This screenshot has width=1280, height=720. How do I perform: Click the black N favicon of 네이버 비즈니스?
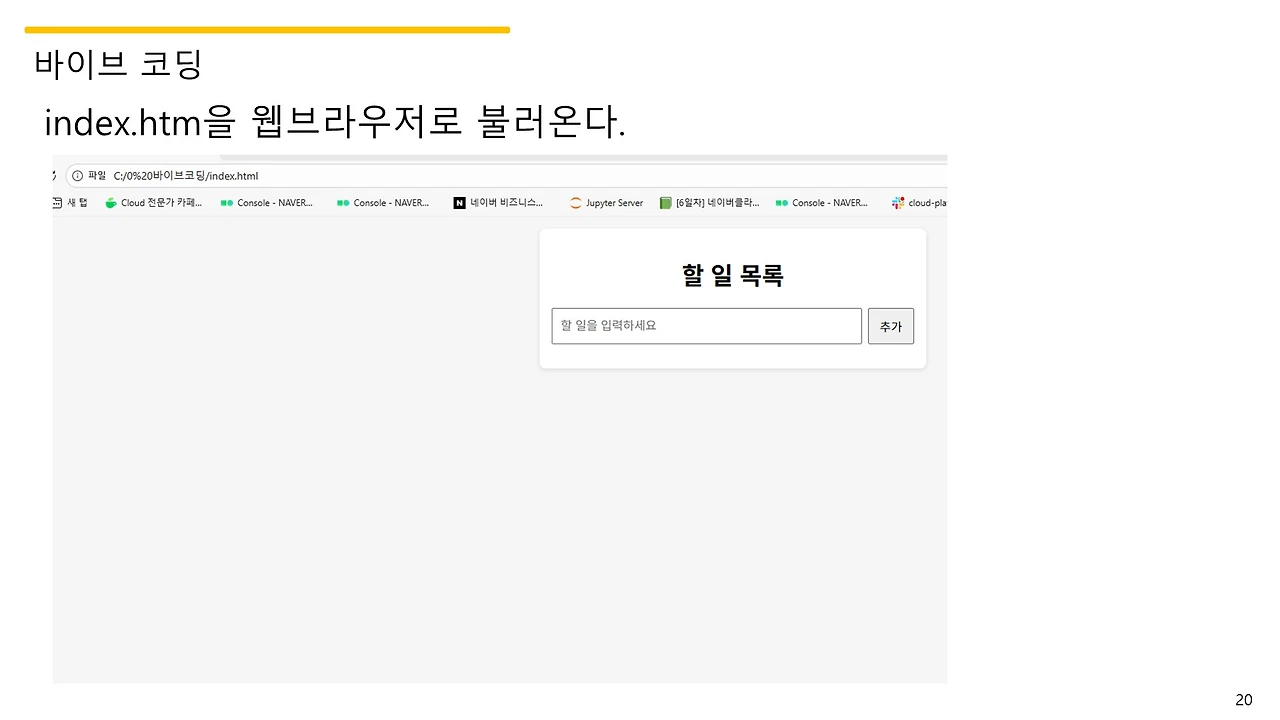click(459, 202)
